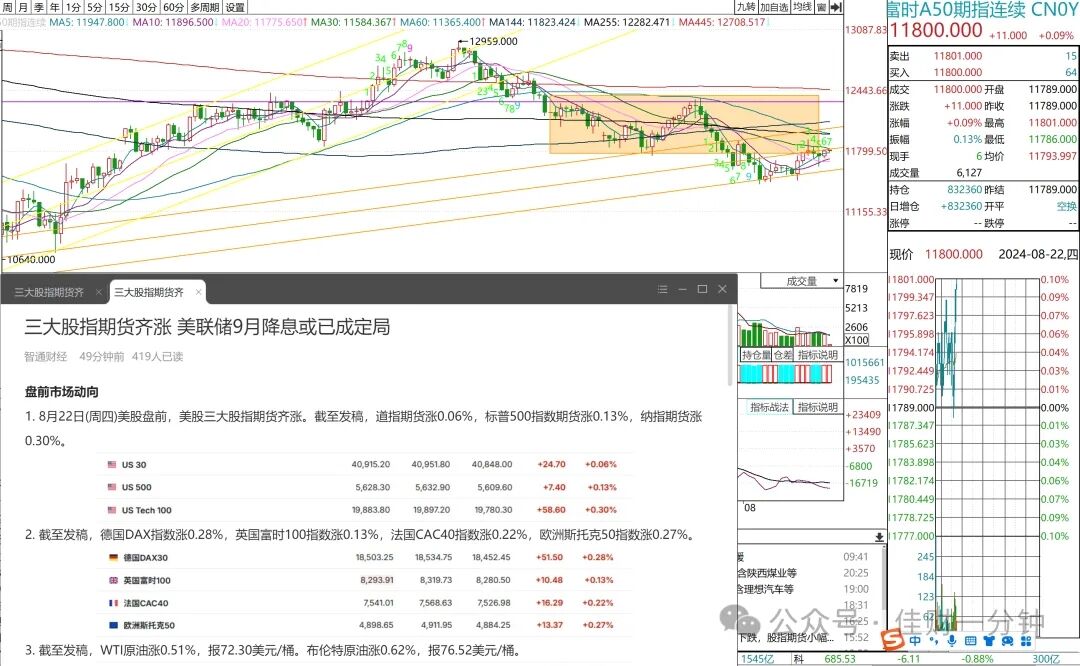Close the active 三大股指期货齐 tab
Image resolution: width=1080 pixels, height=666 pixels.
(198, 292)
